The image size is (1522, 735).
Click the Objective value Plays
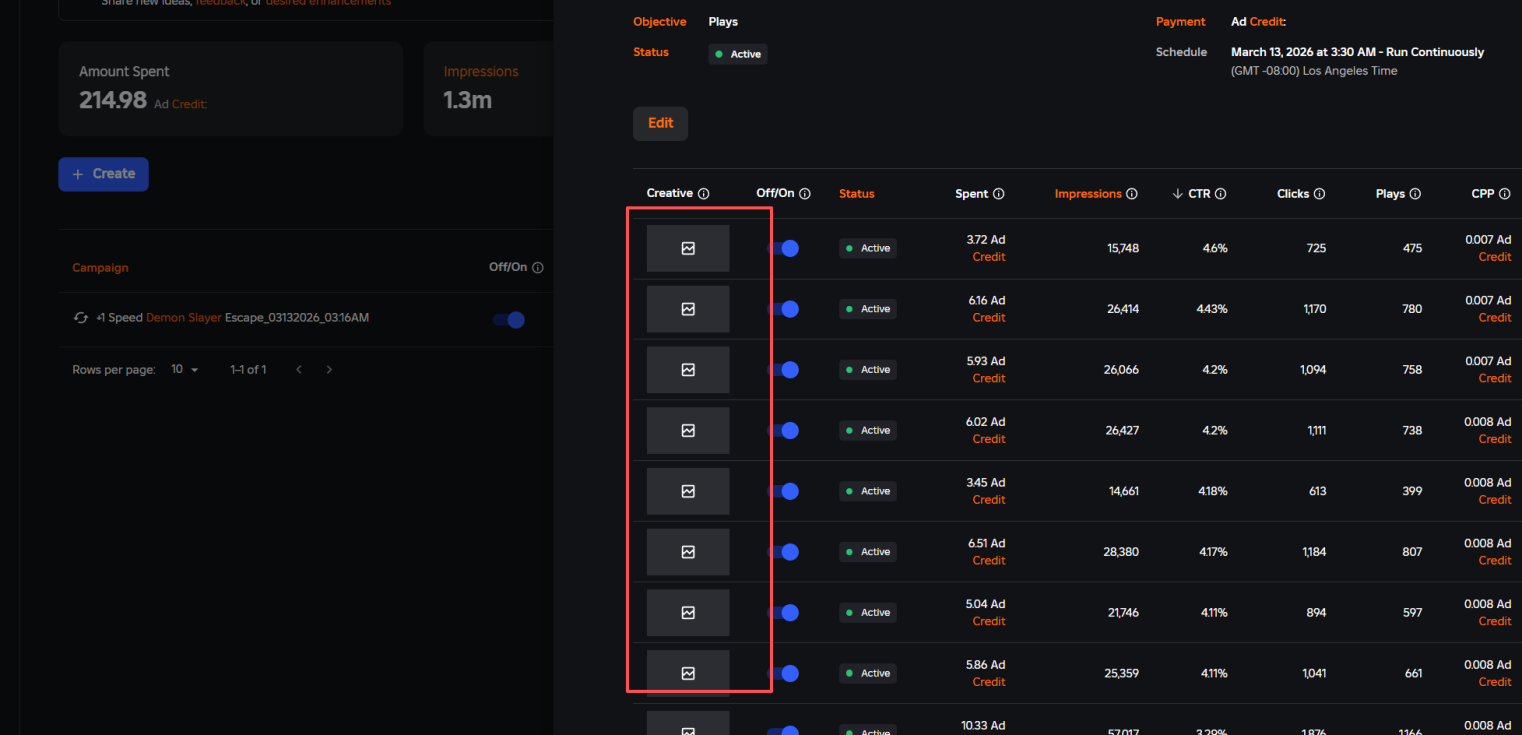pos(723,22)
